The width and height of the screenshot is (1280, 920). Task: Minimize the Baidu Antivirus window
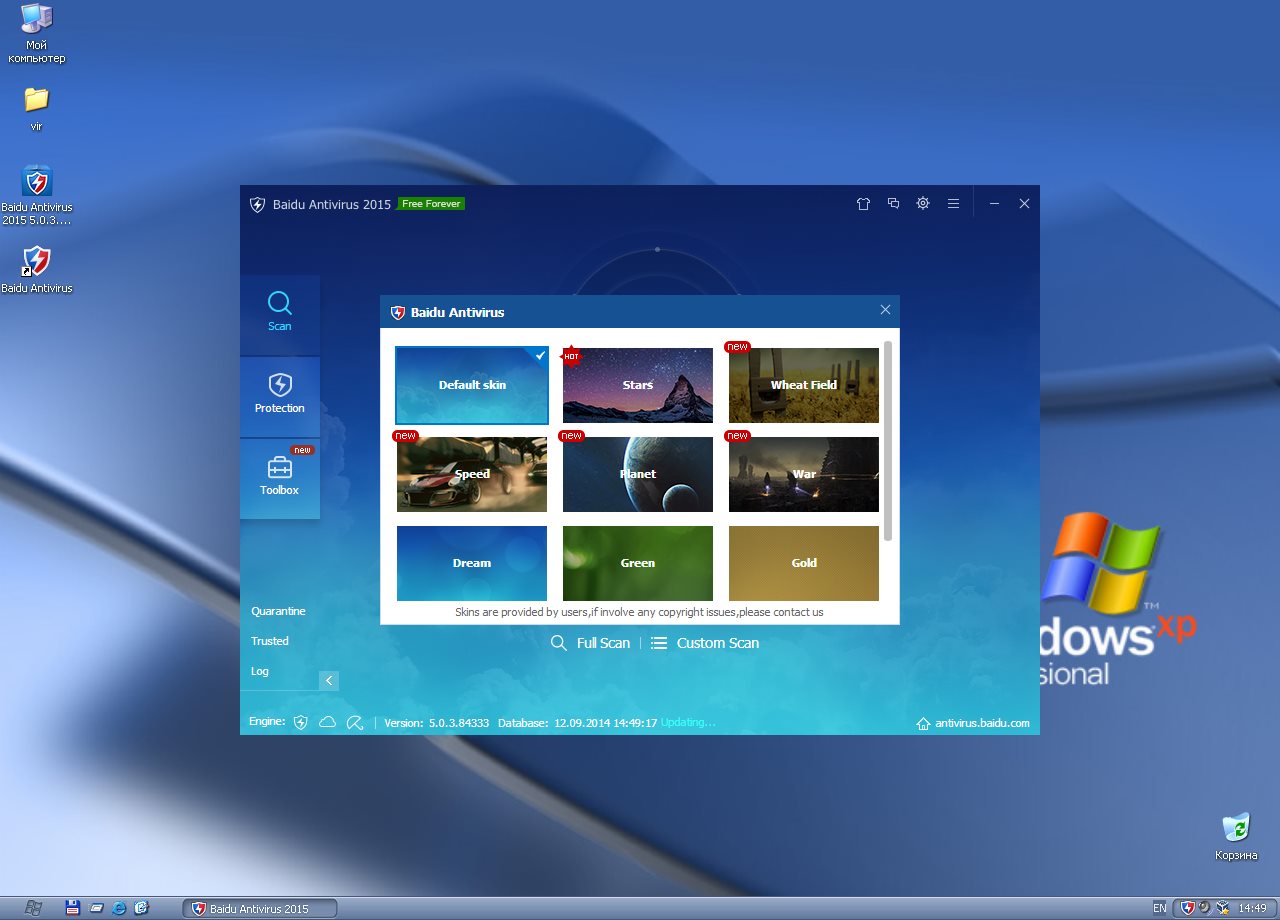(994, 203)
